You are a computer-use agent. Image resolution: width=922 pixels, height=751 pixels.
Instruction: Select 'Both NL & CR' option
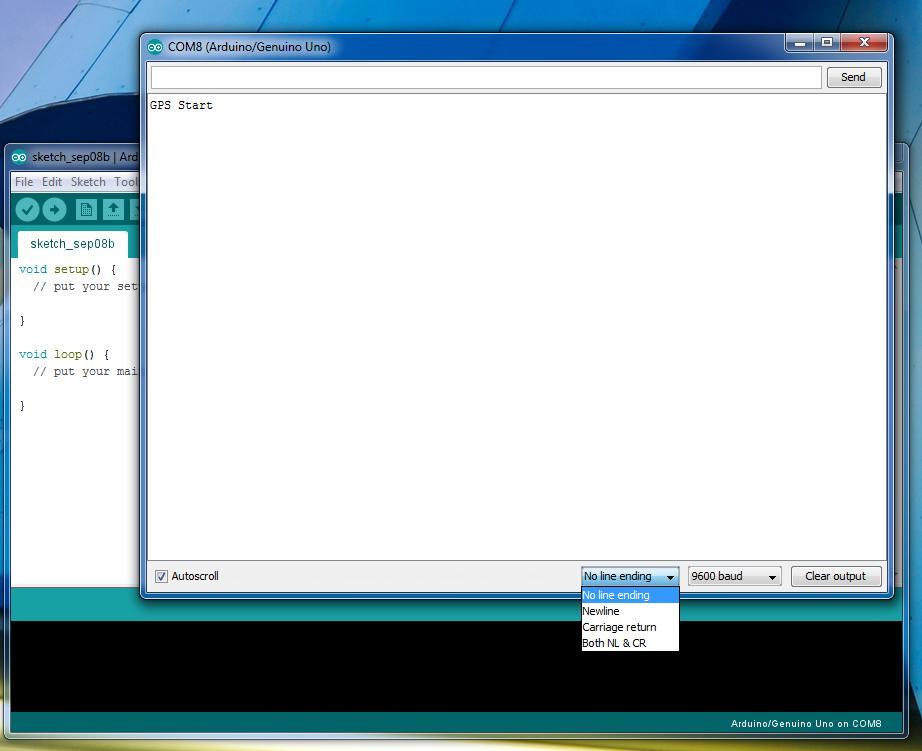630,643
